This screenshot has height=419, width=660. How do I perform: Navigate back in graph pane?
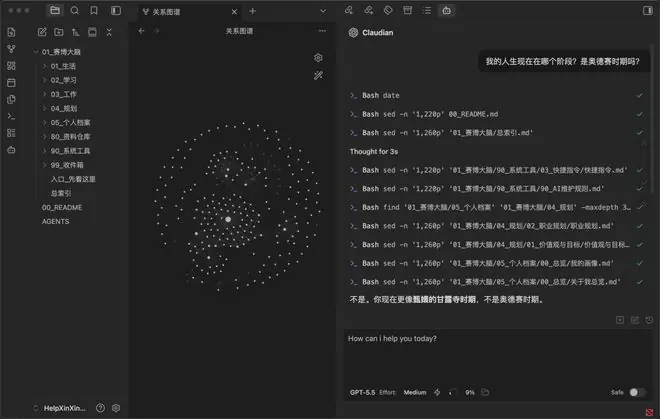pyautogui.click(x=141, y=31)
